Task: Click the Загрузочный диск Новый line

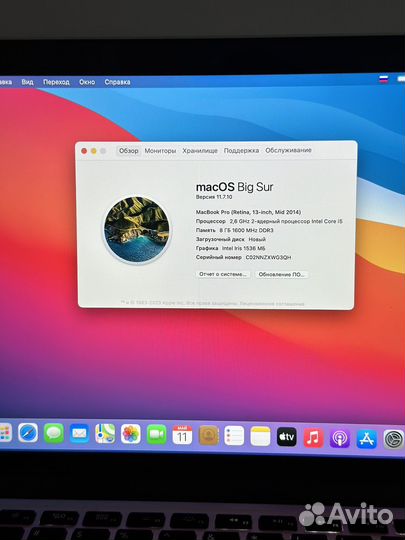Action: pos(231,239)
